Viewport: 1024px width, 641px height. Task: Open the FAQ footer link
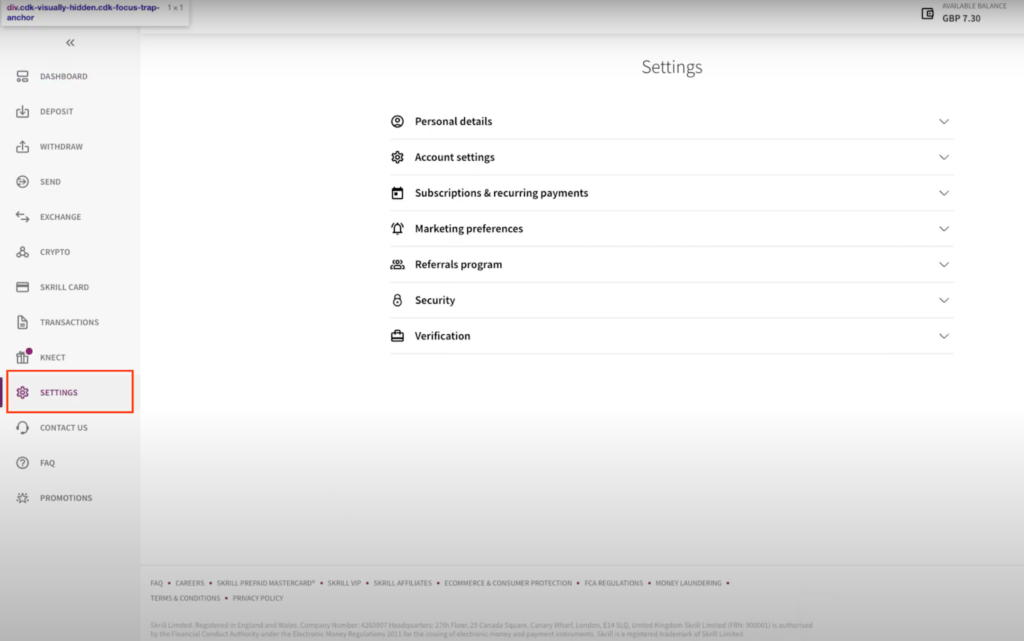point(157,583)
